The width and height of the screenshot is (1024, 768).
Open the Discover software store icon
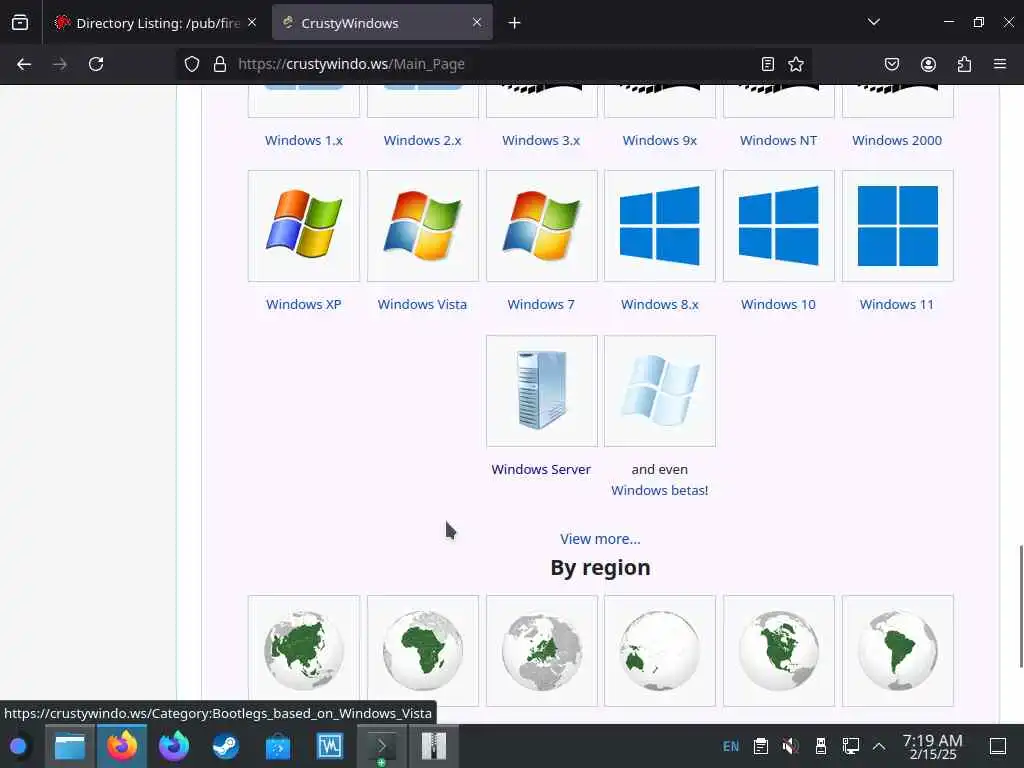(x=278, y=746)
